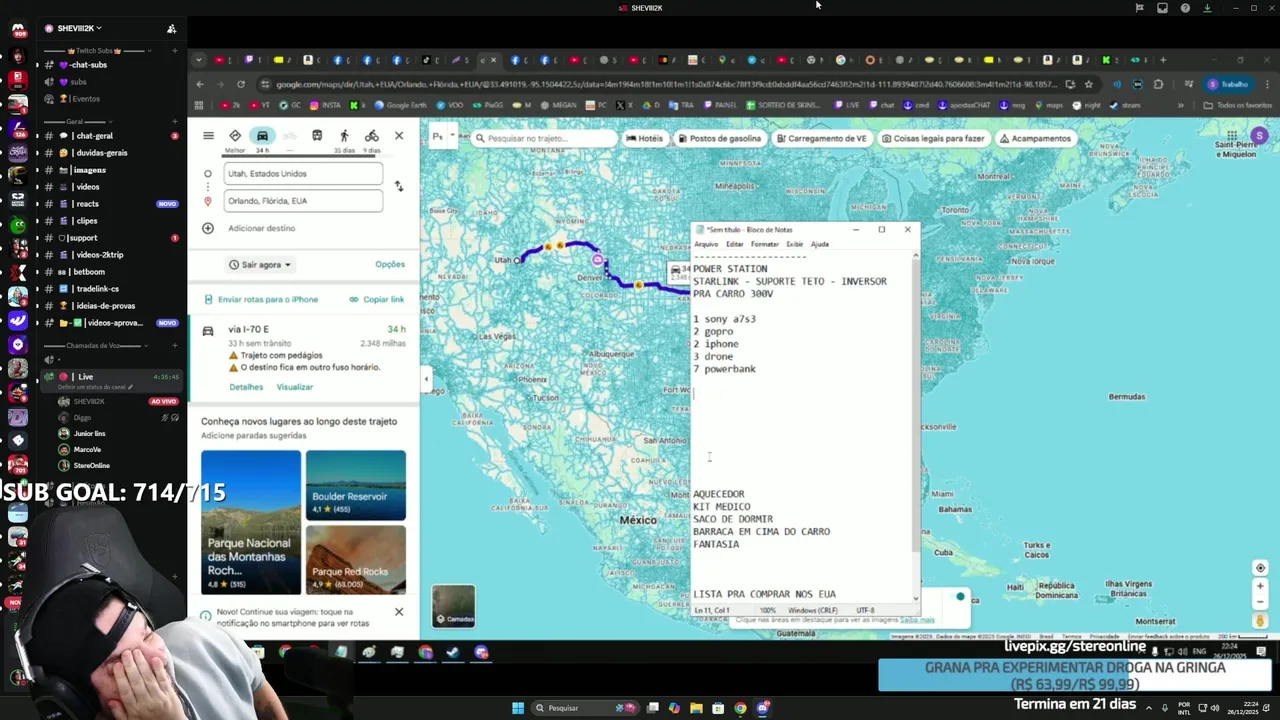Open Street View pegman control

point(1260,620)
